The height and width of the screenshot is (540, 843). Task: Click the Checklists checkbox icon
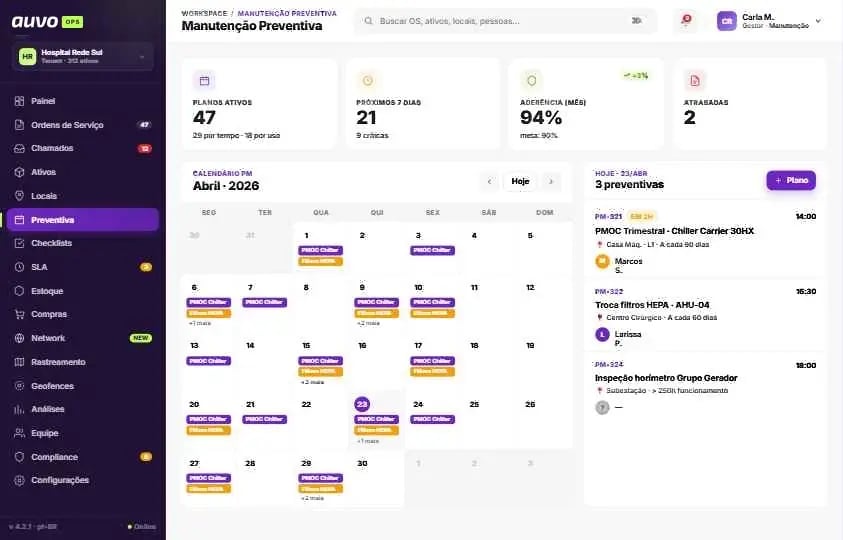click(19, 243)
